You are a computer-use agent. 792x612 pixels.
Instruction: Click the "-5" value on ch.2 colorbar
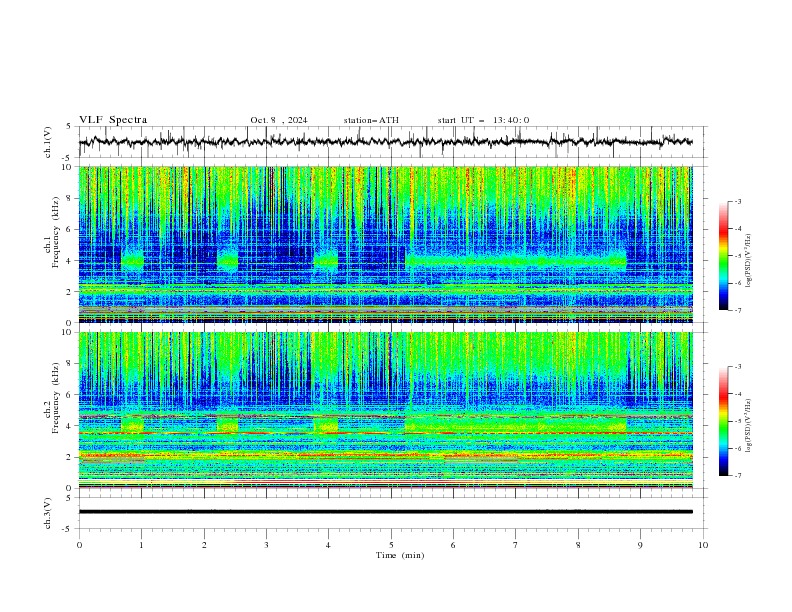click(737, 421)
